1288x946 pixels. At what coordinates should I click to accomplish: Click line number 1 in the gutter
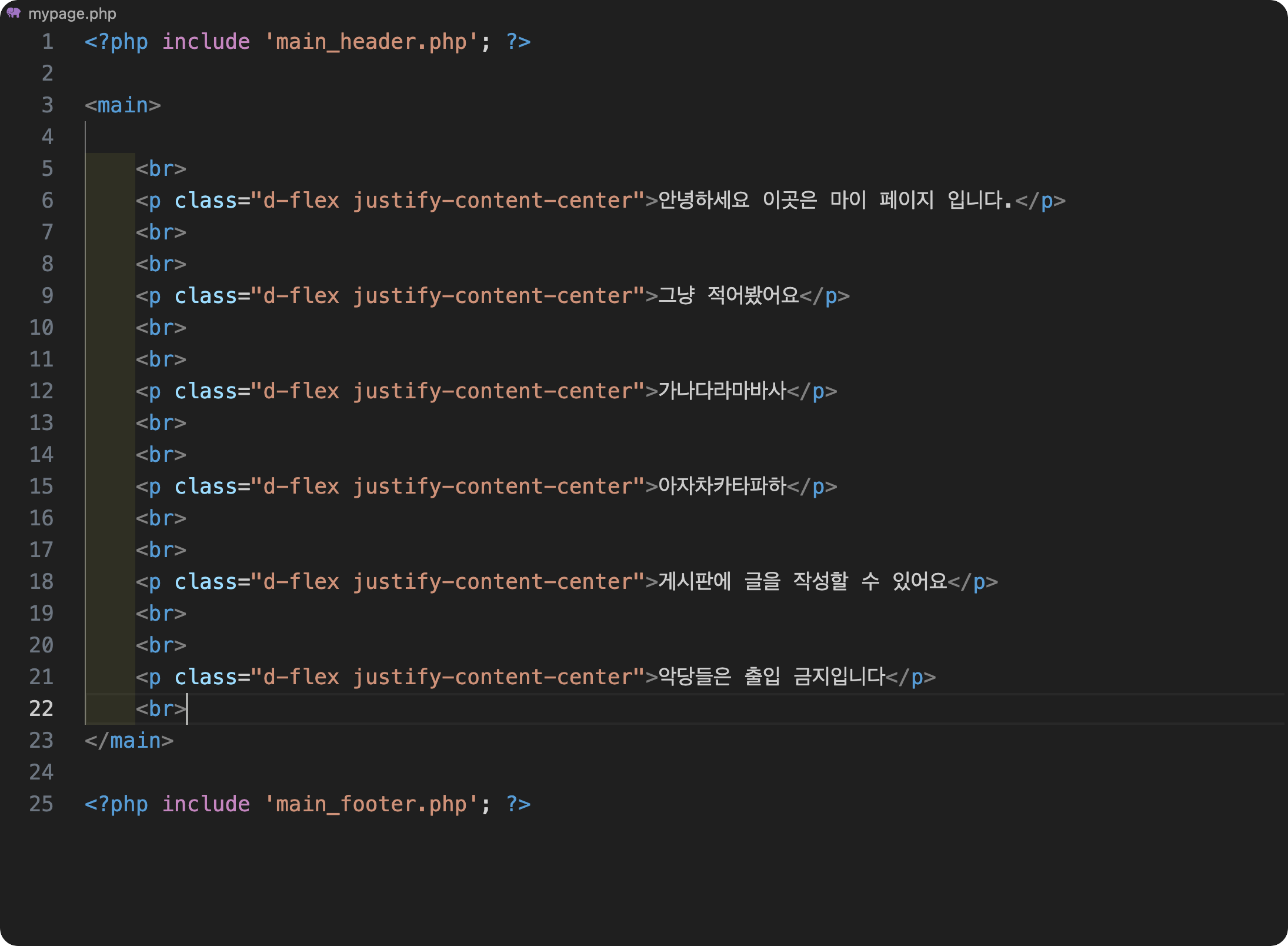[47, 42]
